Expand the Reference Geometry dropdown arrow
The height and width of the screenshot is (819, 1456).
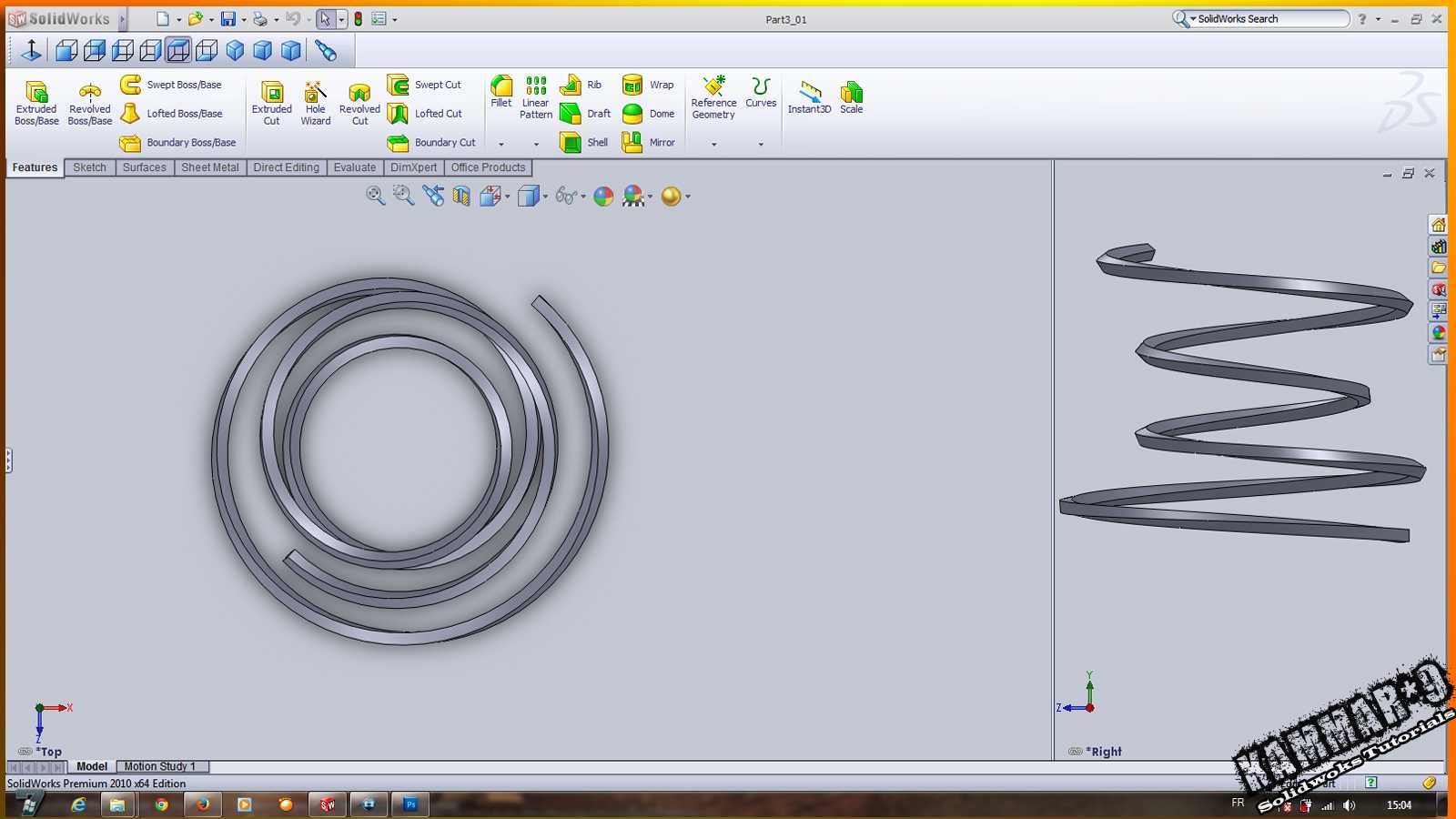pyautogui.click(x=714, y=144)
